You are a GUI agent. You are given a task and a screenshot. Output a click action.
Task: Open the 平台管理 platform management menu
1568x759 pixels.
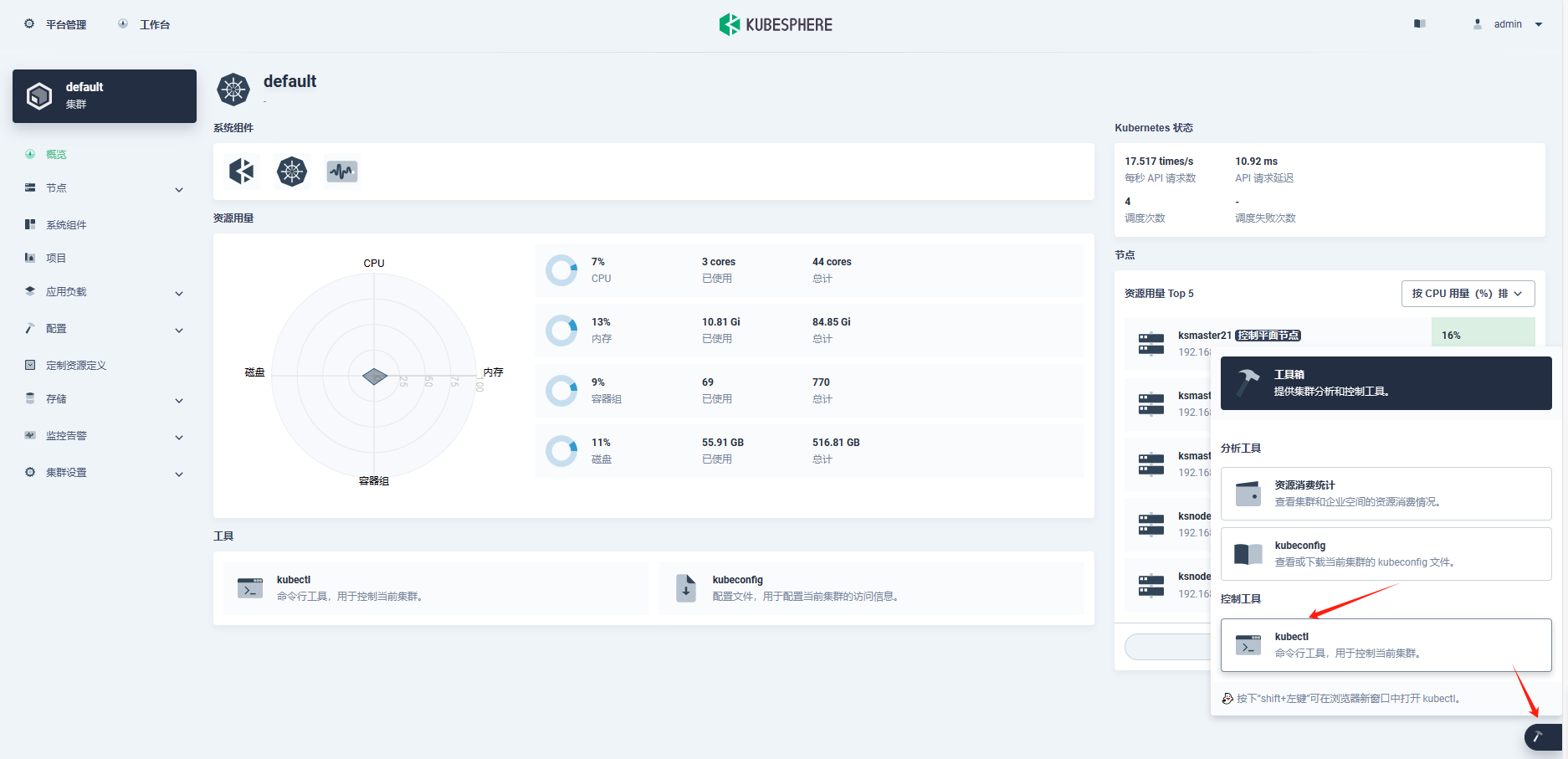(x=55, y=24)
